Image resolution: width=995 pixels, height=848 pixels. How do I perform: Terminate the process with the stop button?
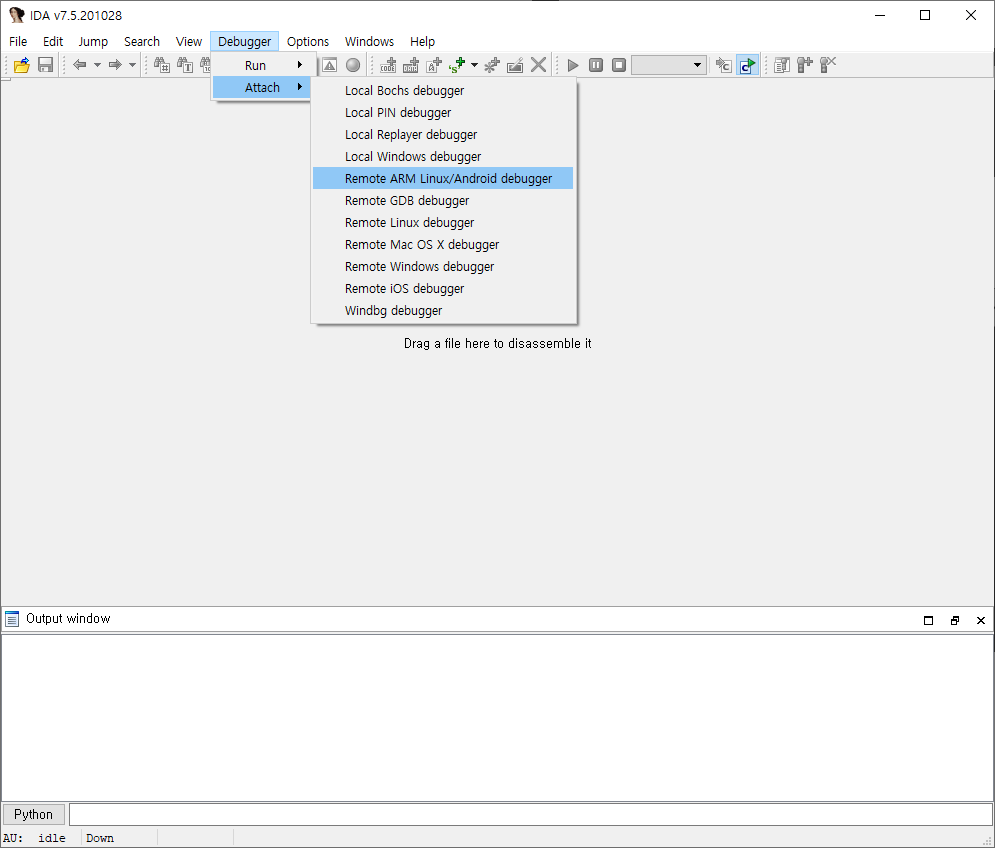[619, 65]
